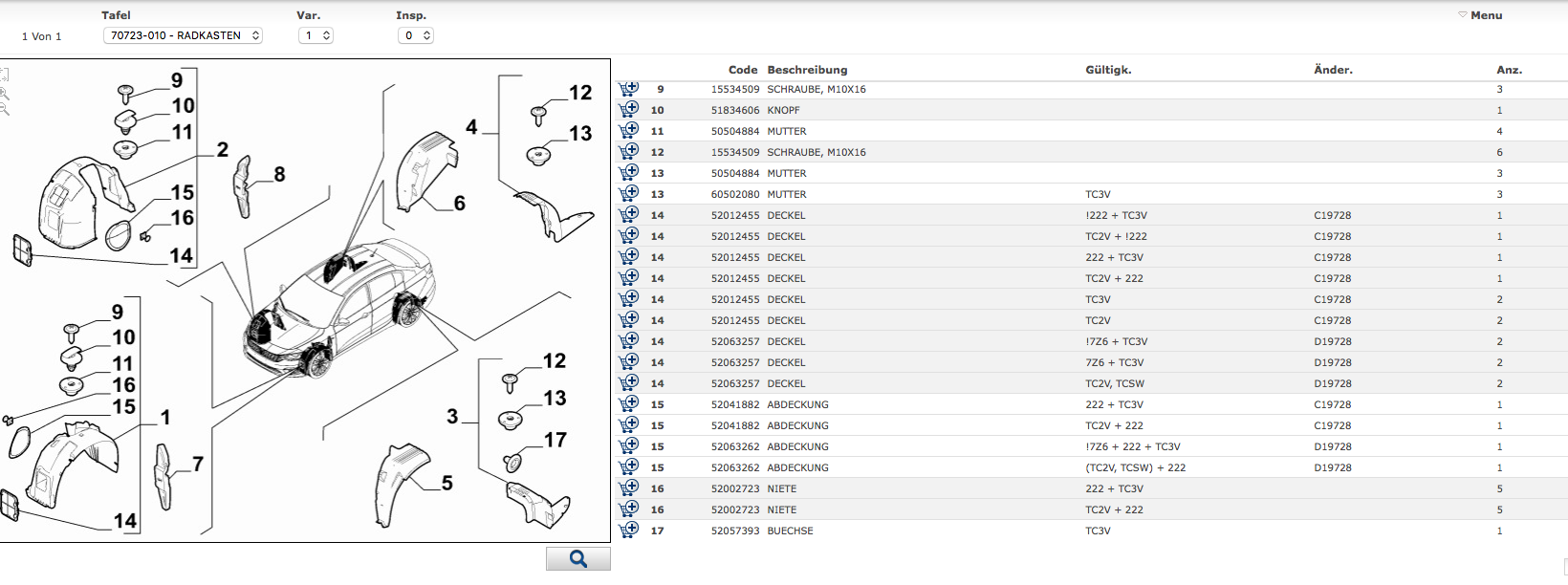Image resolution: width=1568 pixels, height=585 pixels.
Task: Click the Gültigk. column header
Action: (1108, 70)
